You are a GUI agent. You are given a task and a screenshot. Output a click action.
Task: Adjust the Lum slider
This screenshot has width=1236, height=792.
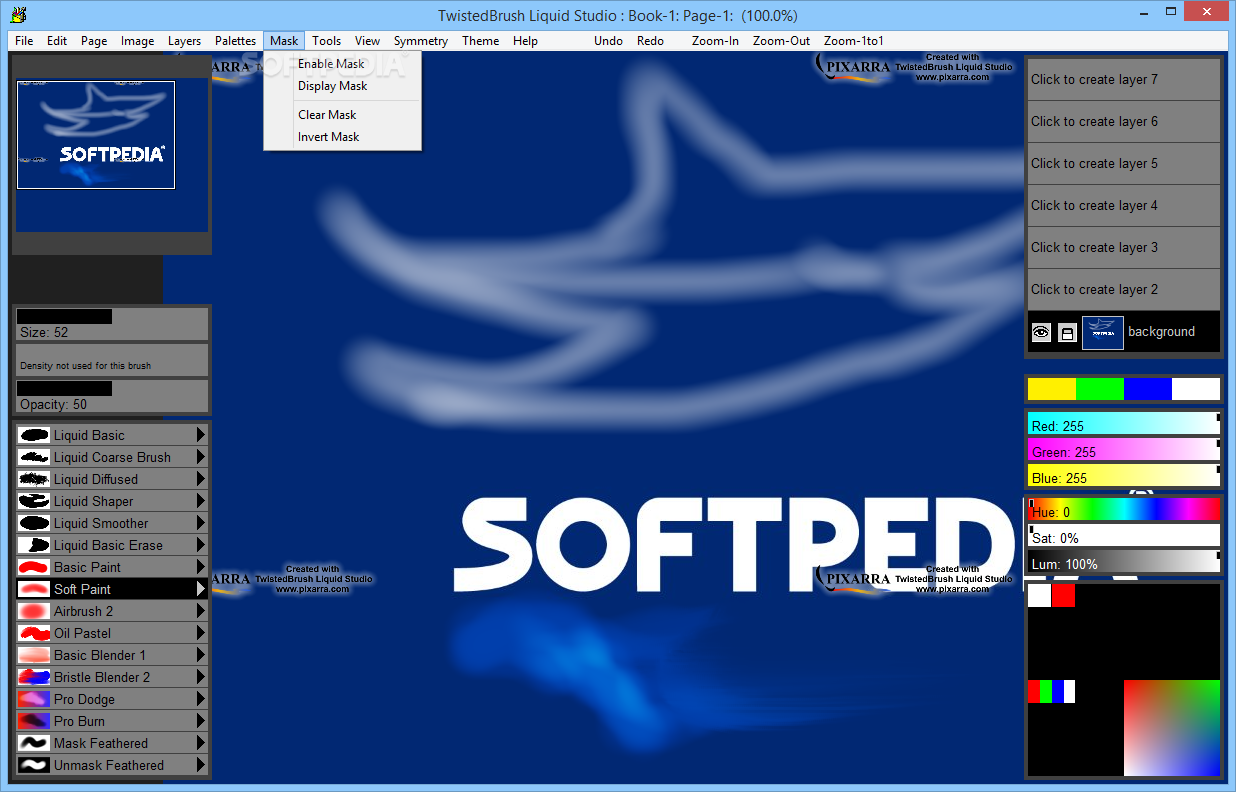click(x=1124, y=562)
